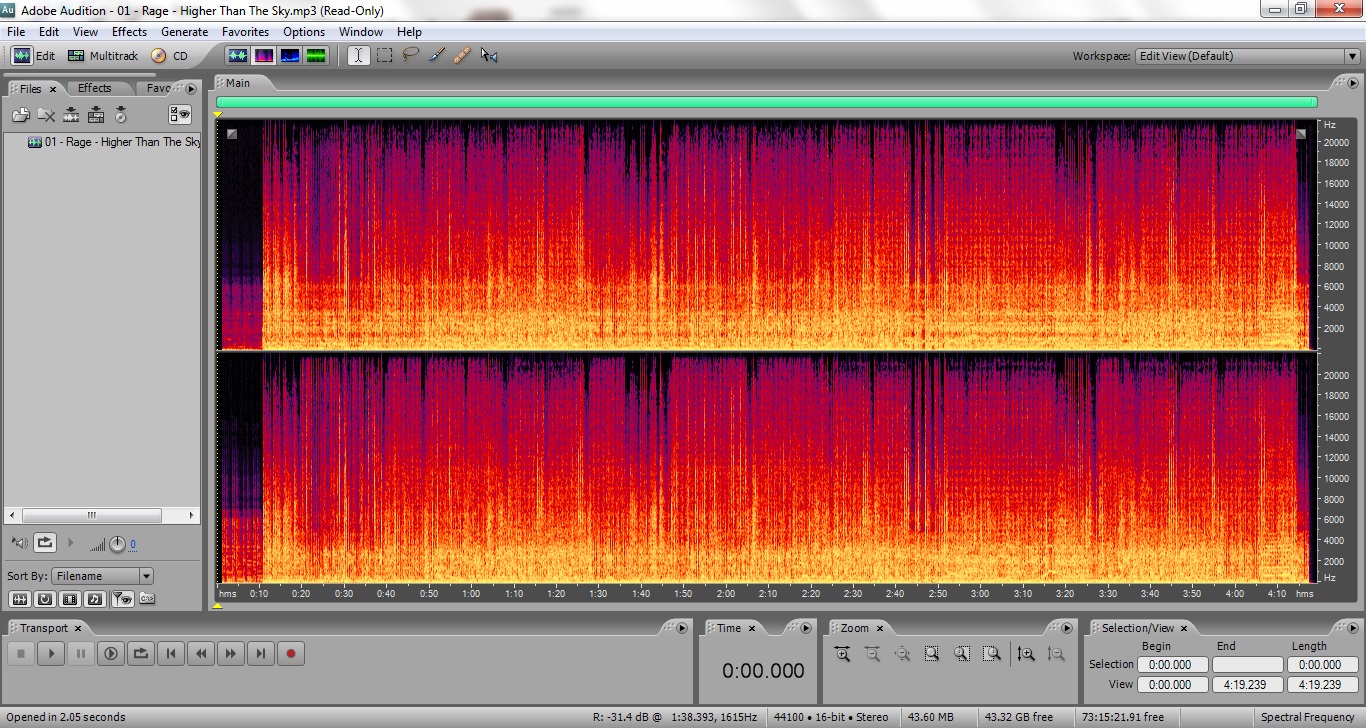Click the Import File folder icon
Image resolution: width=1366 pixels, height=728 pixels.
[21, 115]
